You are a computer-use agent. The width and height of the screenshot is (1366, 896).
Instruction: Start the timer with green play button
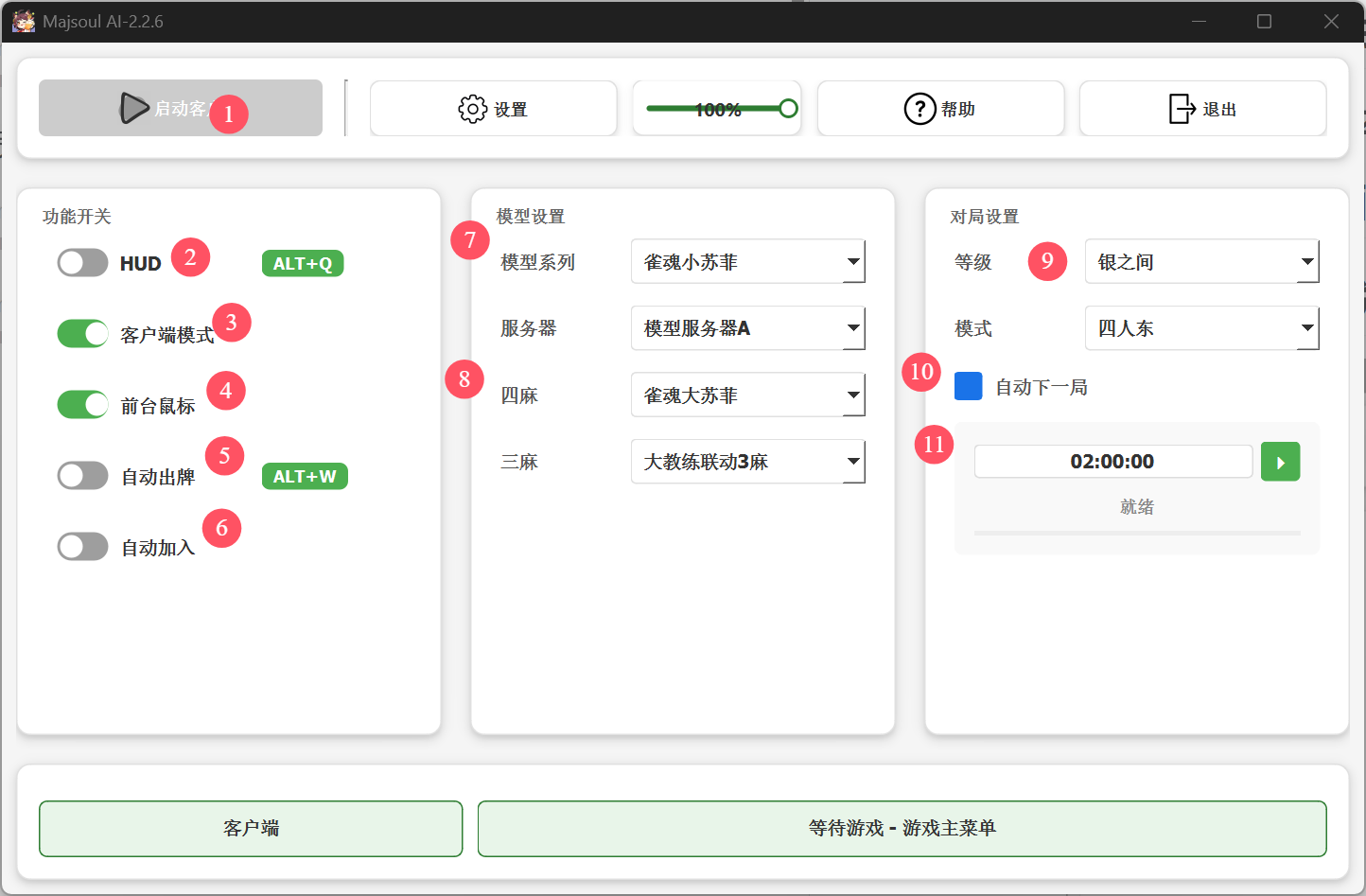pos(1280,462)
